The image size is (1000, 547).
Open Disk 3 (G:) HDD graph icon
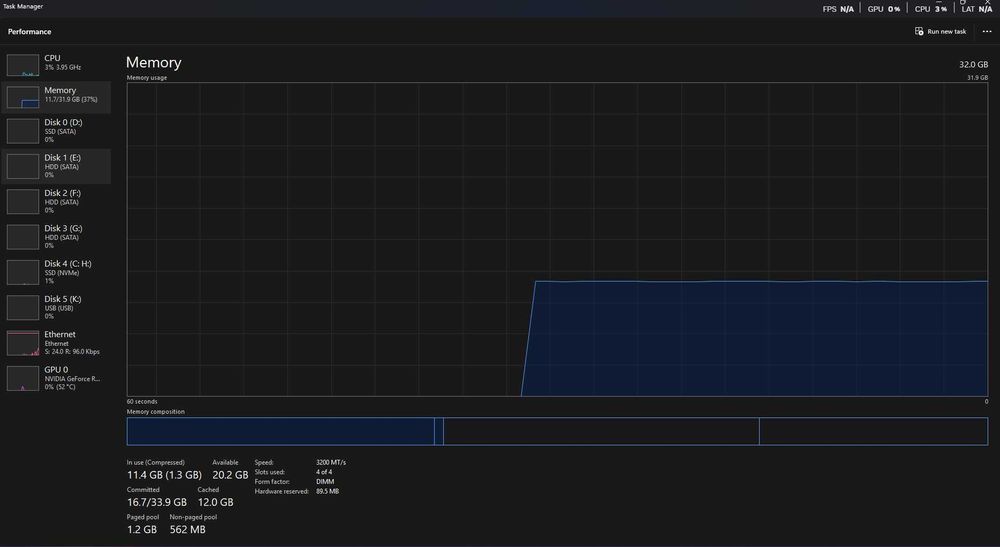coord(23,237)
